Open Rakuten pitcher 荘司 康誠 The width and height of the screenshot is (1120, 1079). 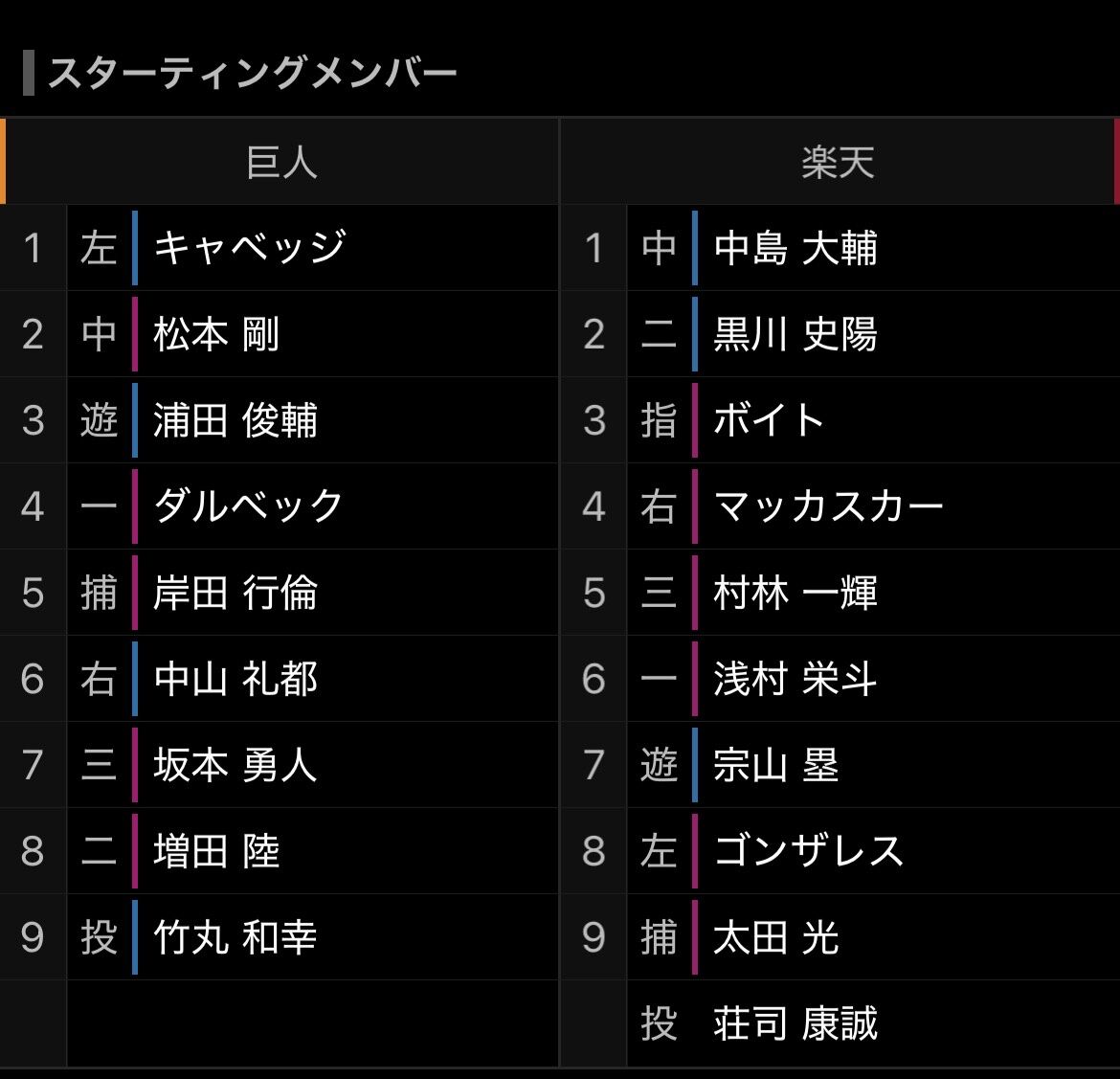795,1023
